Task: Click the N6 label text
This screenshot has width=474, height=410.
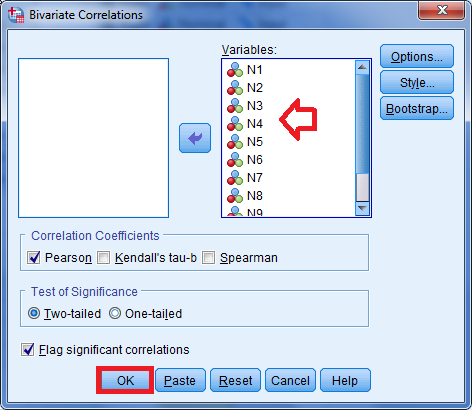Action: coord(255,160)
